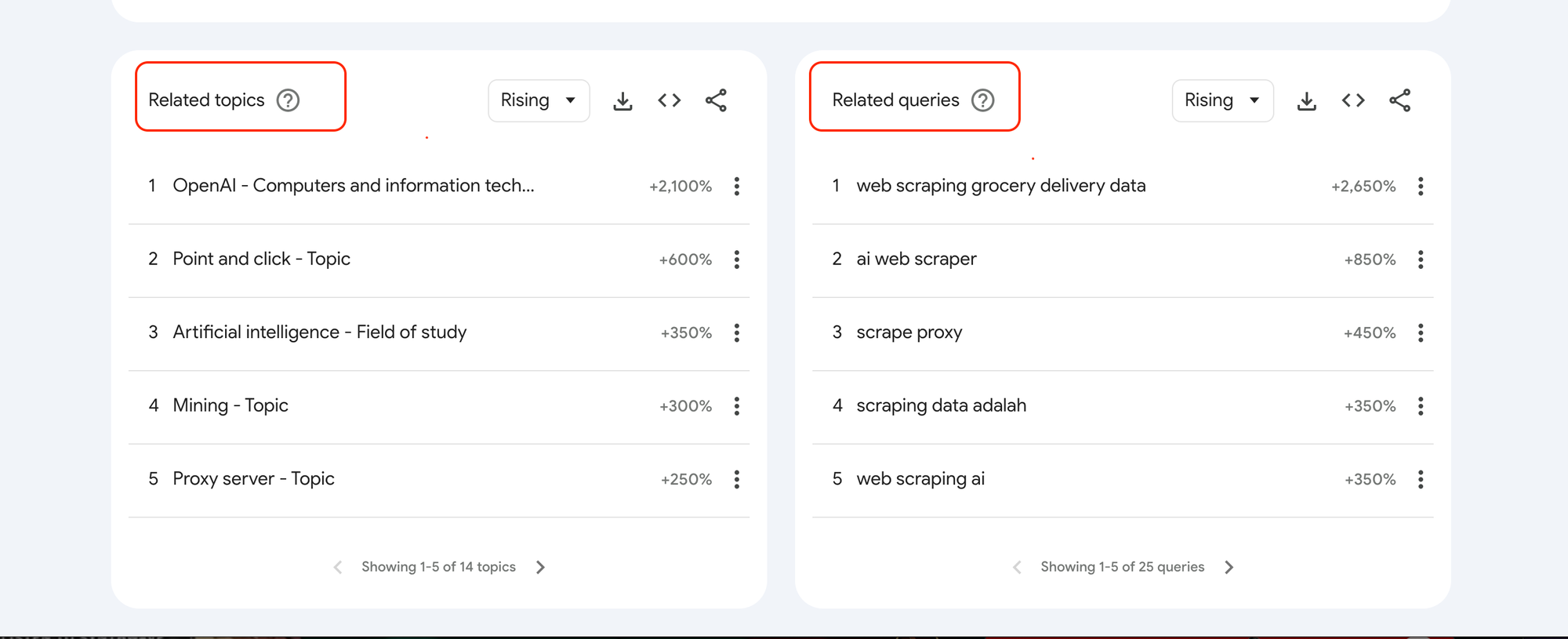Viewport: 1568px width, 639px height.
Task: Click the +450% value for scrape proxy
Action: [1370, 332]
